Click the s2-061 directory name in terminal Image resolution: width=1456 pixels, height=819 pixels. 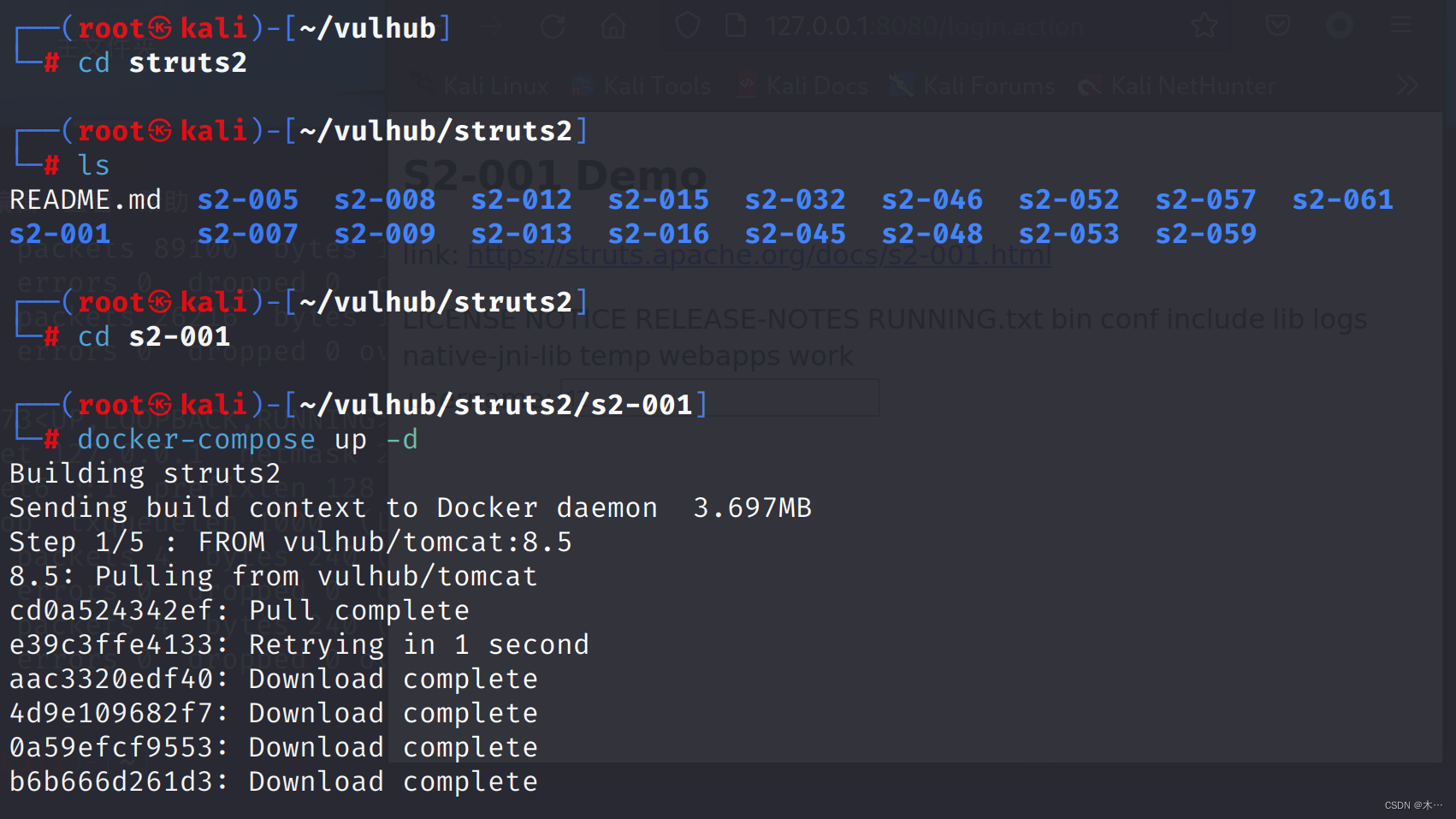pyautogui.click(x=1342, y=199)
